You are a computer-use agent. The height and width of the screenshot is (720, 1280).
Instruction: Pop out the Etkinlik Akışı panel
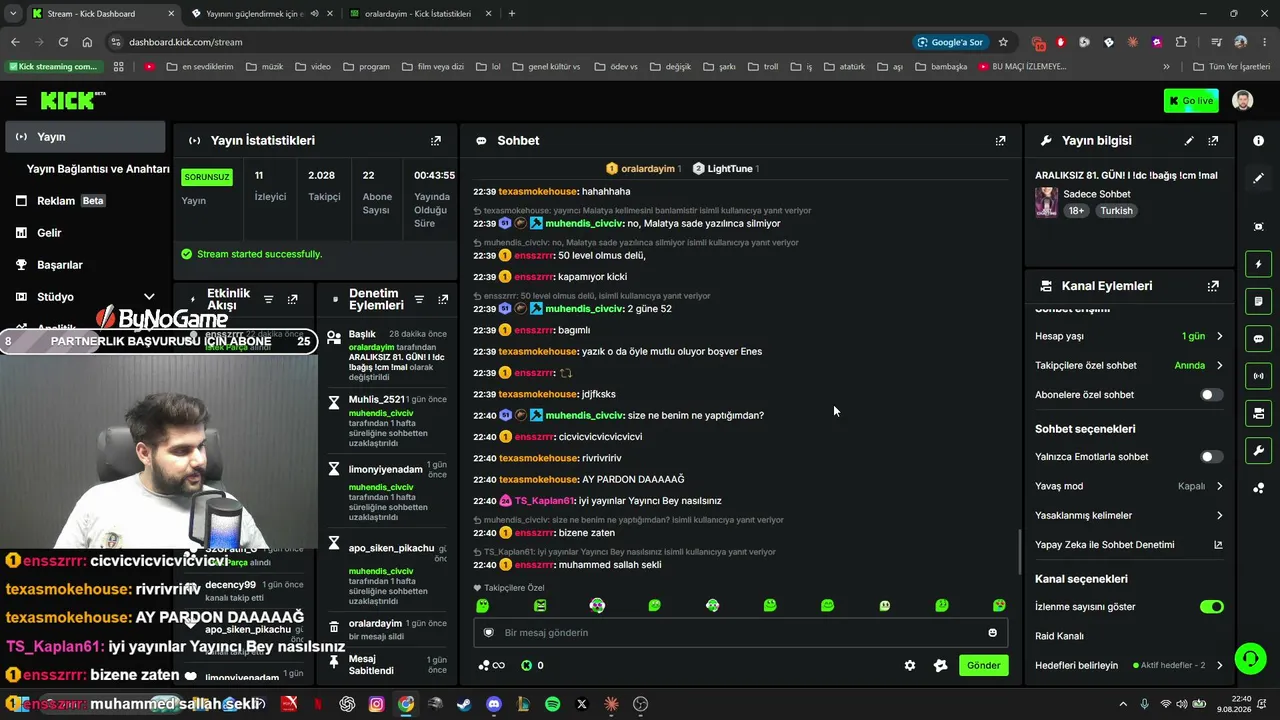pyautogui.click(x=292, y=299)
